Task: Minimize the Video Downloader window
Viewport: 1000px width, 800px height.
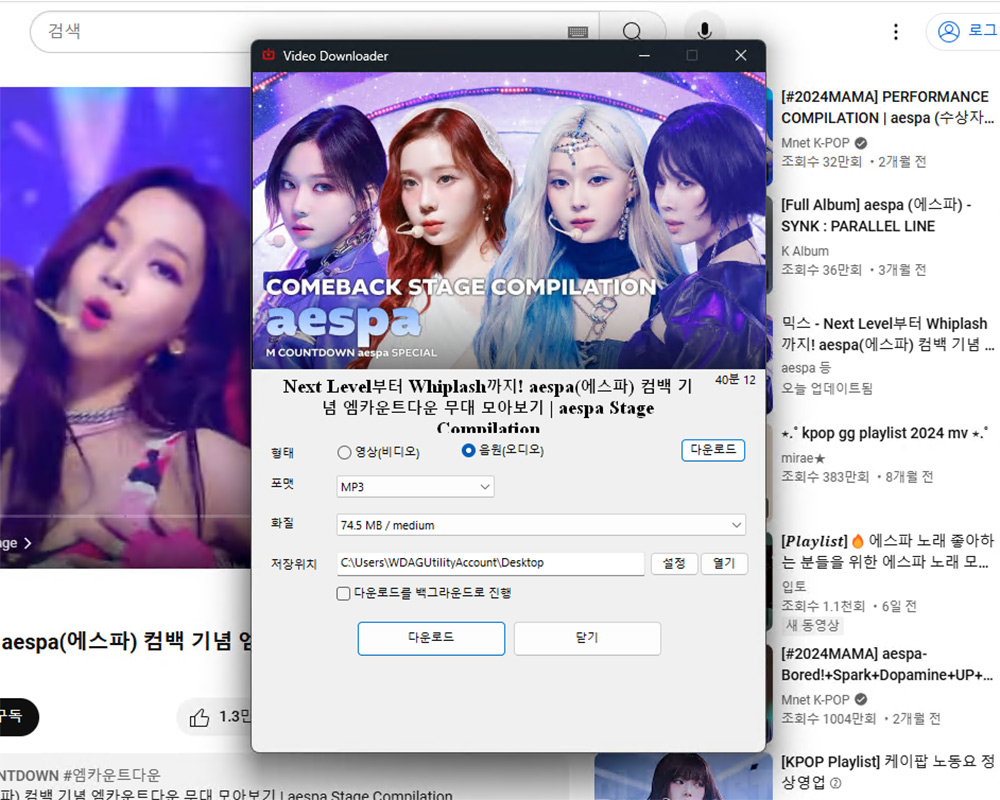Action: coord(644,56)
